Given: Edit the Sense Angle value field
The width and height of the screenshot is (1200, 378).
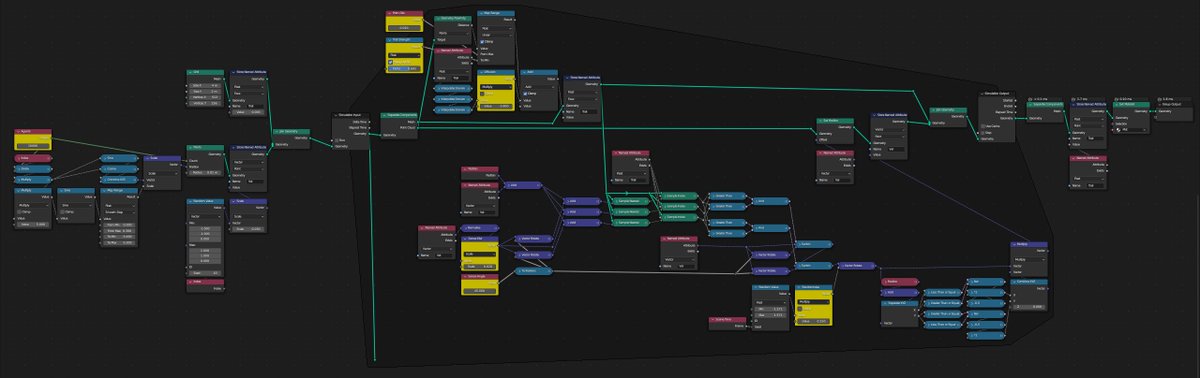Looking at the screenshot, I should 479,290.
